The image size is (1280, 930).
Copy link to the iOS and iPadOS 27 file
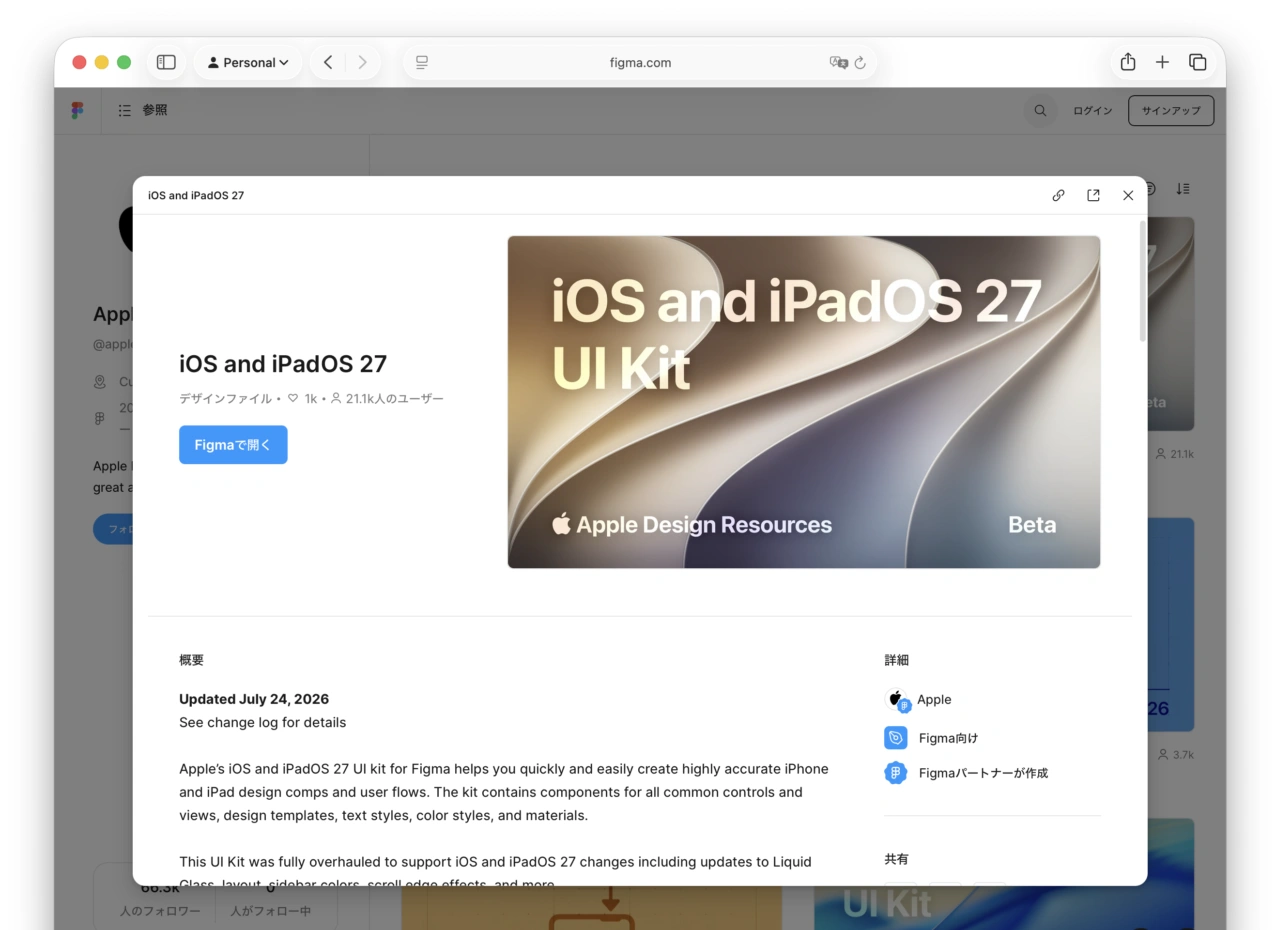(1058, 195)
